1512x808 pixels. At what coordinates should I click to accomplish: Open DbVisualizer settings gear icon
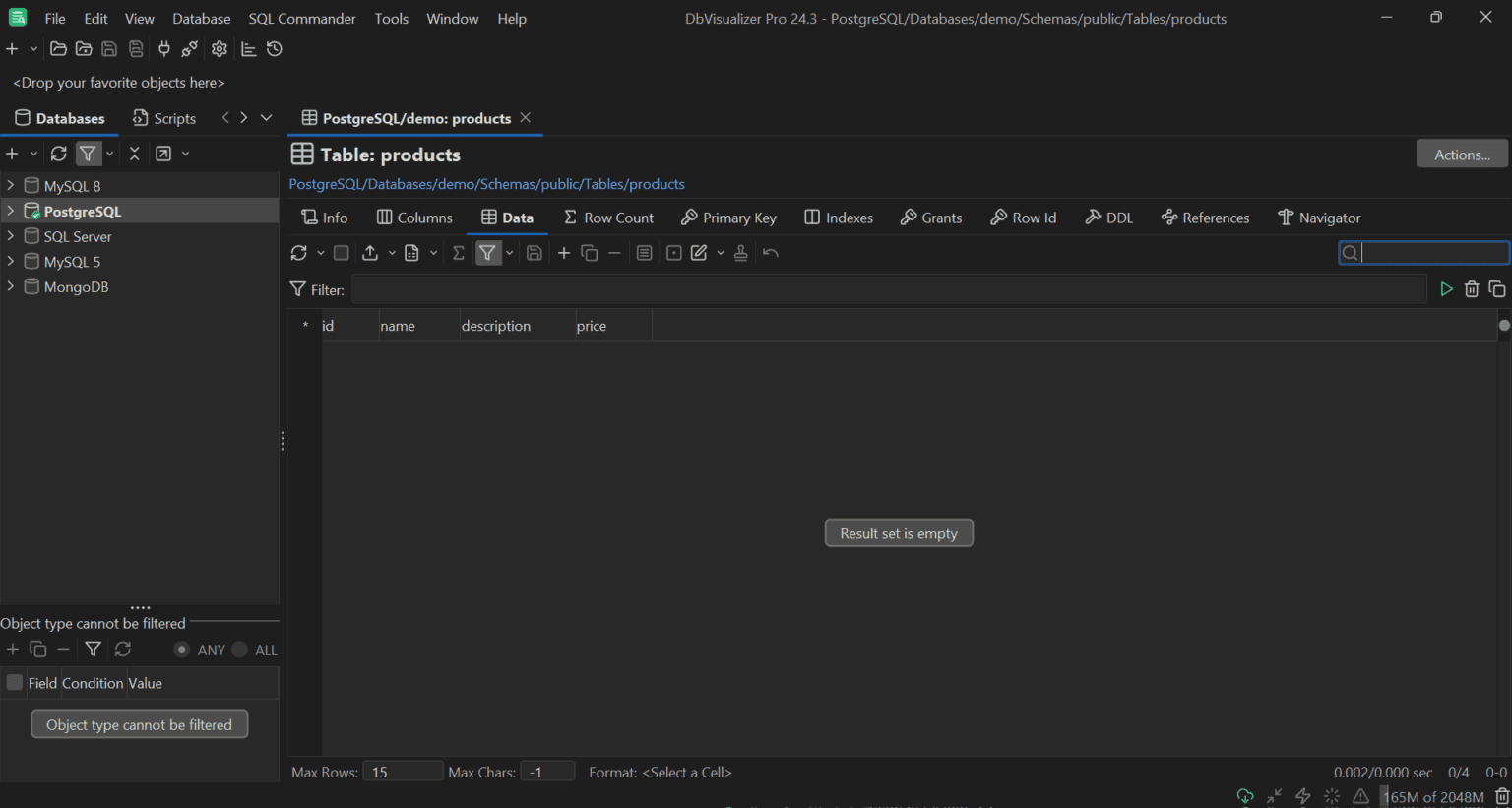tap(219, 48)
